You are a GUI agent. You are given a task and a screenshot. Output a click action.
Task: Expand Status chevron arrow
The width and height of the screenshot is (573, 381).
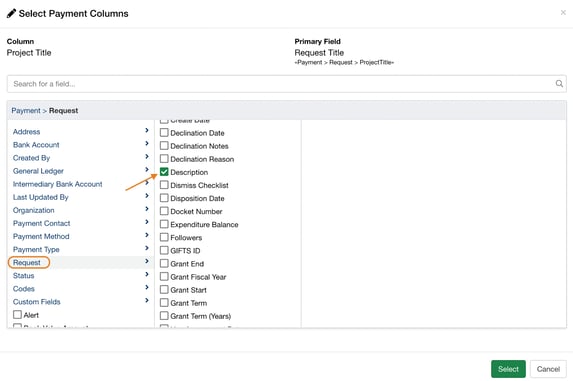pyautogui.click(x=147, y=274)
